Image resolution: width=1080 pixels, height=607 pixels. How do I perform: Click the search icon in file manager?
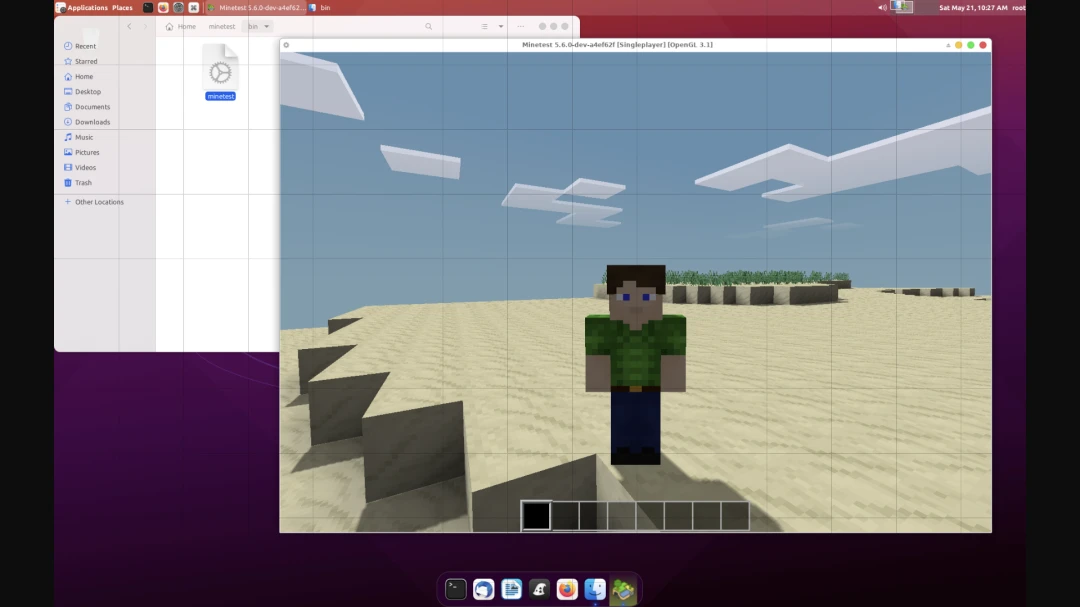[429, 27]
